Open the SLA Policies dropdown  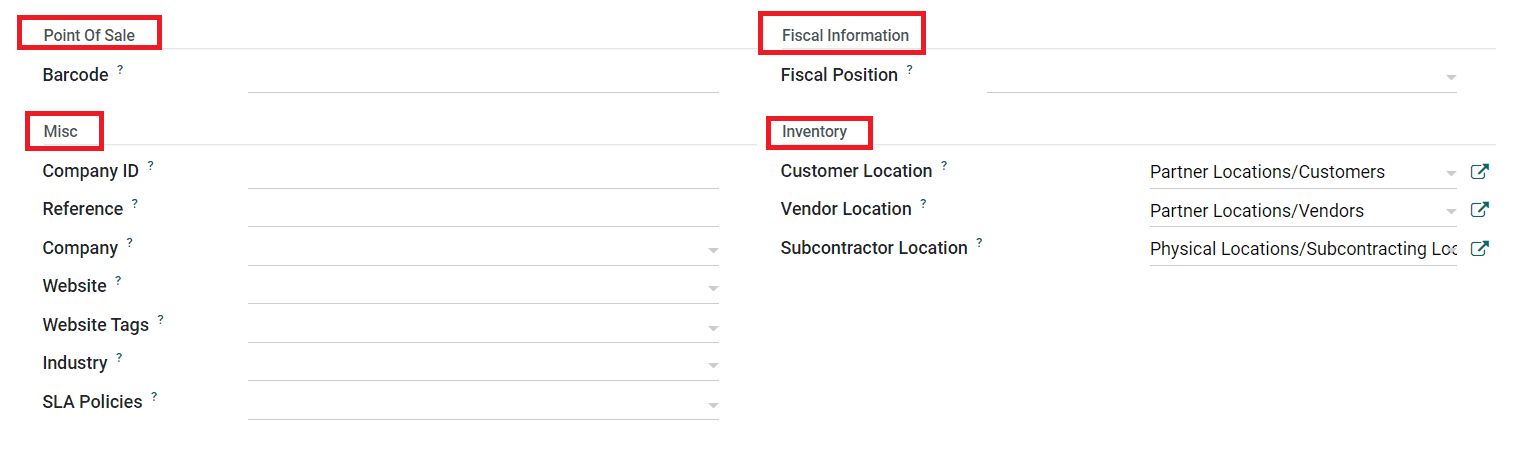tap(713, 405)
